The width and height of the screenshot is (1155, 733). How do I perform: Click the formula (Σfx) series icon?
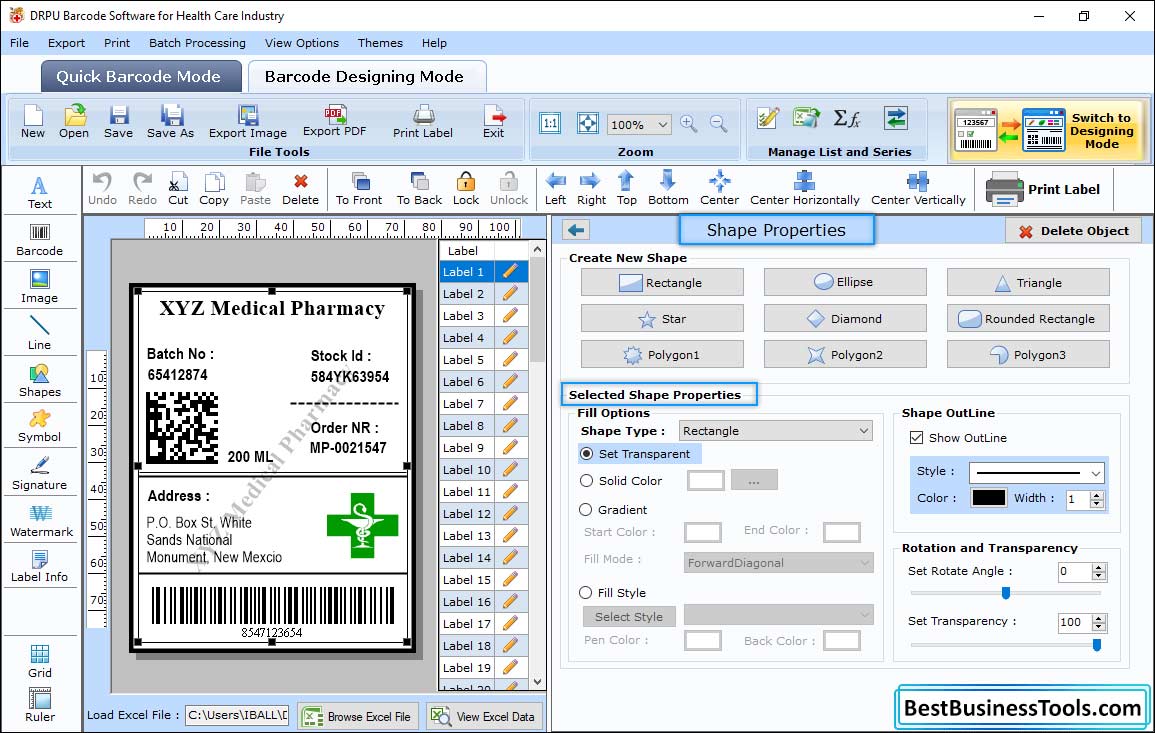[x=846, y=118]
